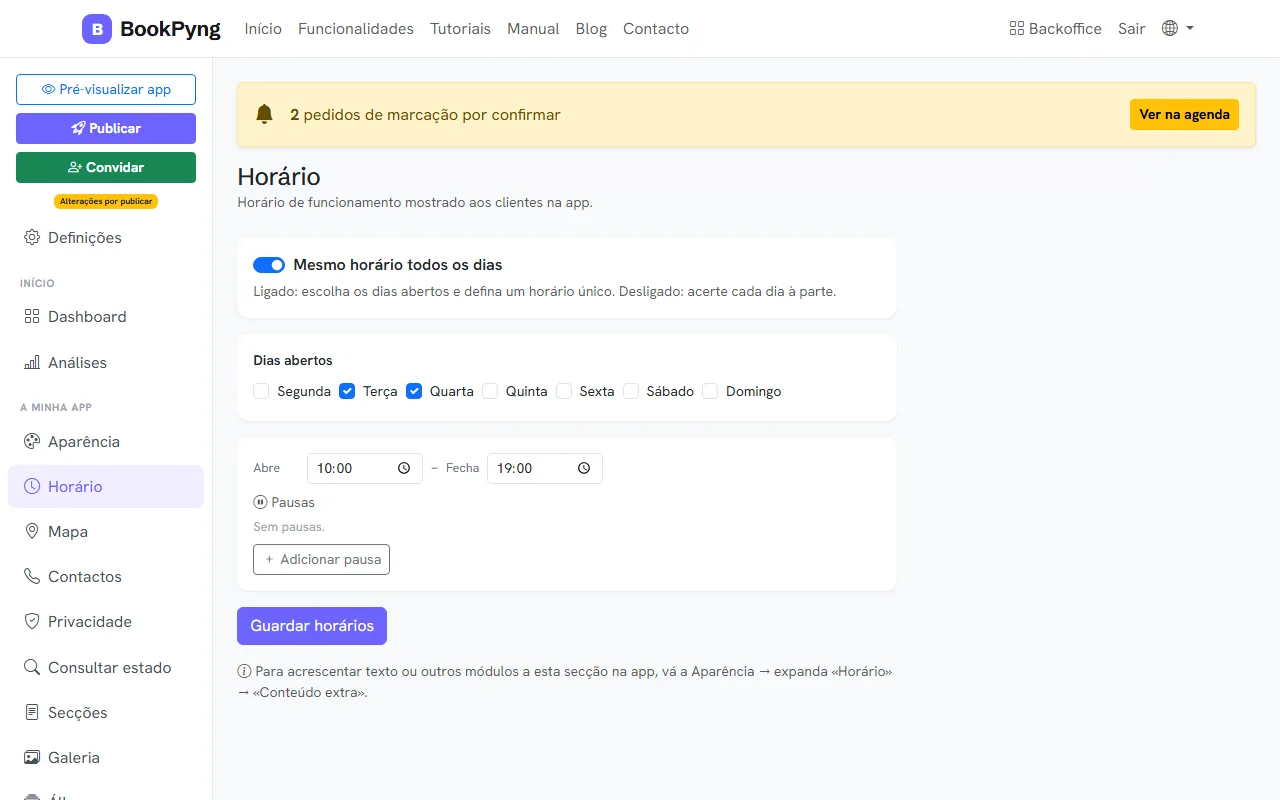This screenshot has width=1280, height=800.
Task: Uncheck the Terça checkbox
Action: (347, 391)
